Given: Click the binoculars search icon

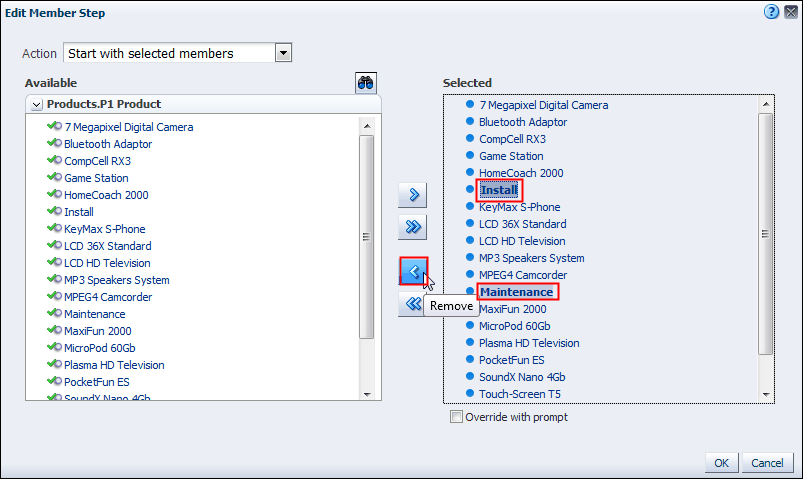Looking at the screenshot, I should [366, 83].
